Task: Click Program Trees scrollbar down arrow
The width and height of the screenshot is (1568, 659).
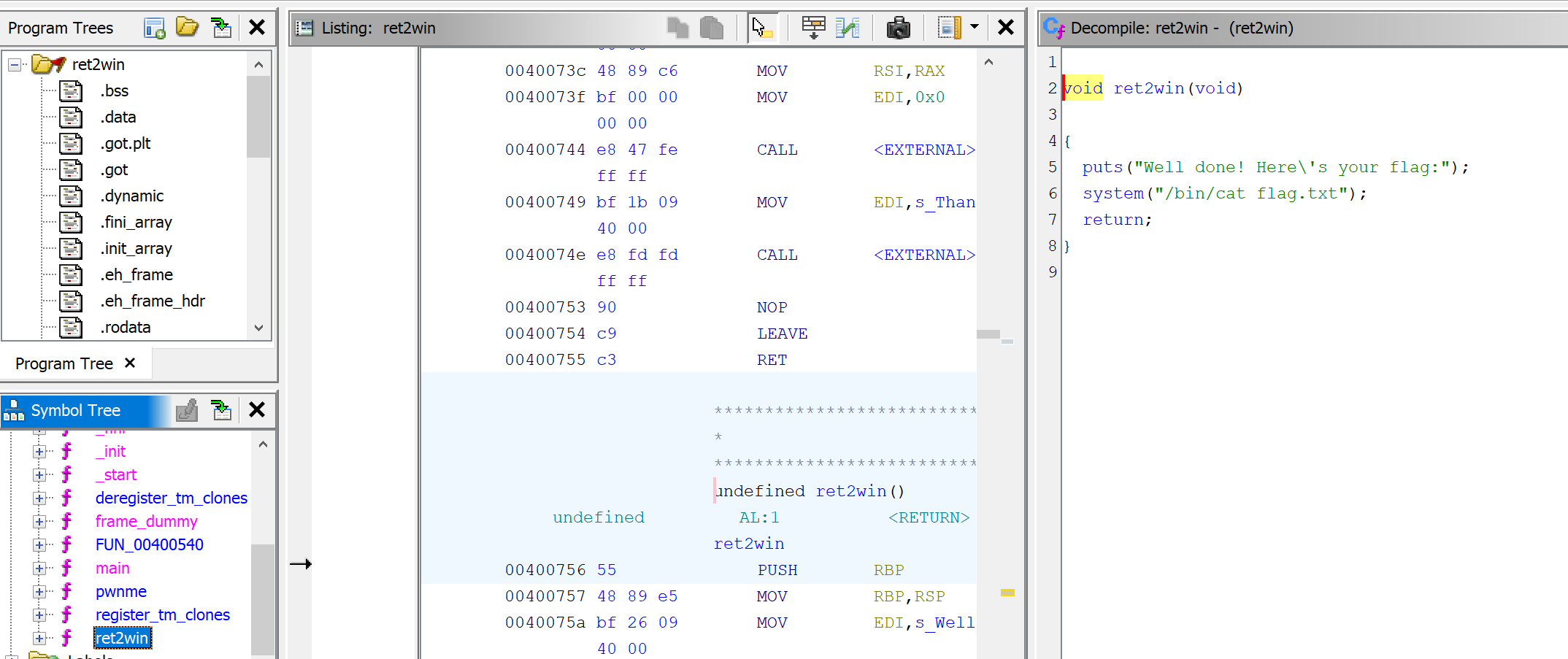Action: [258, 328]
